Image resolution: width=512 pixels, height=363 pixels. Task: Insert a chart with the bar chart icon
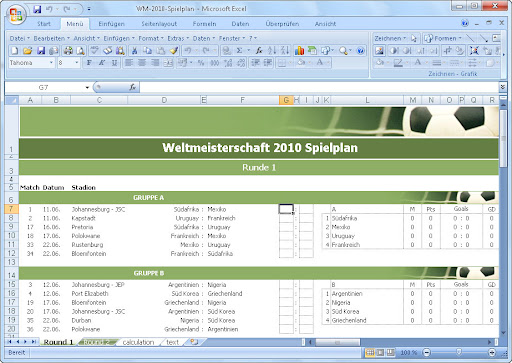click(x=299, y=51)
